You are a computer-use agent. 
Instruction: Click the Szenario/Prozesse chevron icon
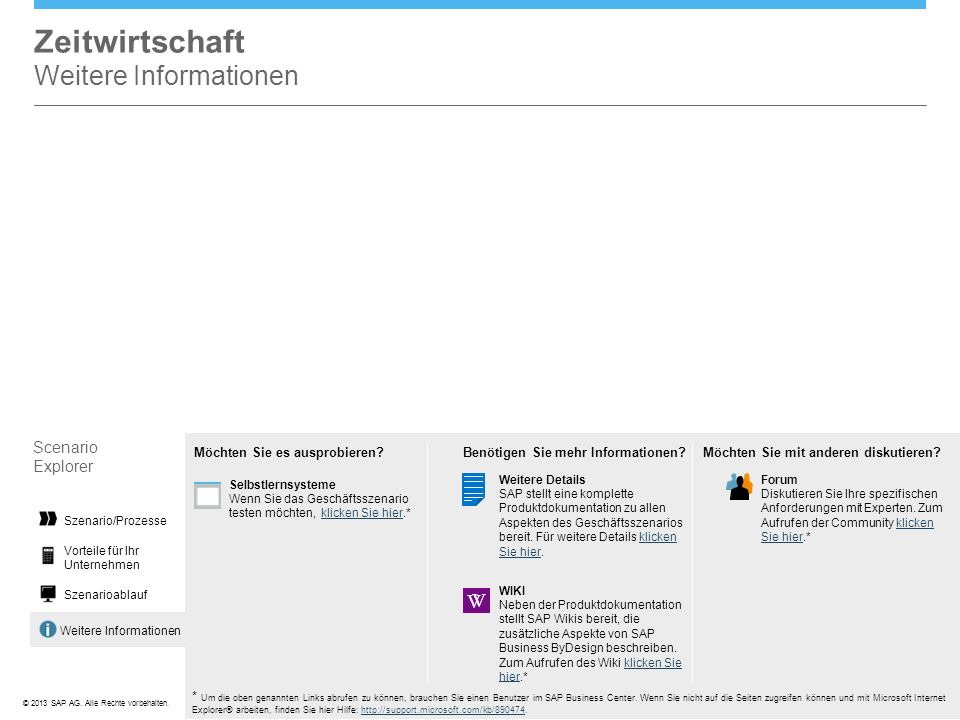point(48,519)
